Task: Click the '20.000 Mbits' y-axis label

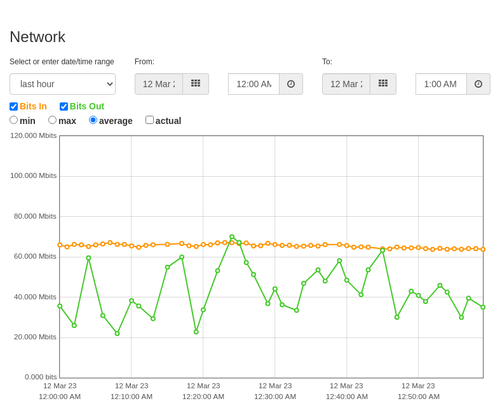Action: pos(35,337)
